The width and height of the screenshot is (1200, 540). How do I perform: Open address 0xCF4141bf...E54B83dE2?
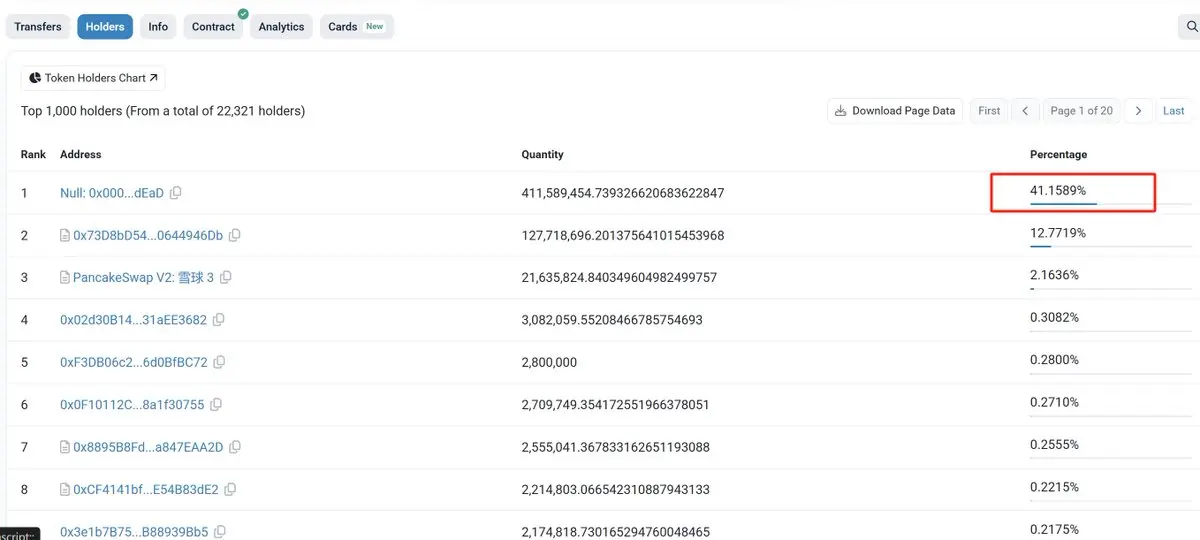pyautogui.click(x=146, y=490)
